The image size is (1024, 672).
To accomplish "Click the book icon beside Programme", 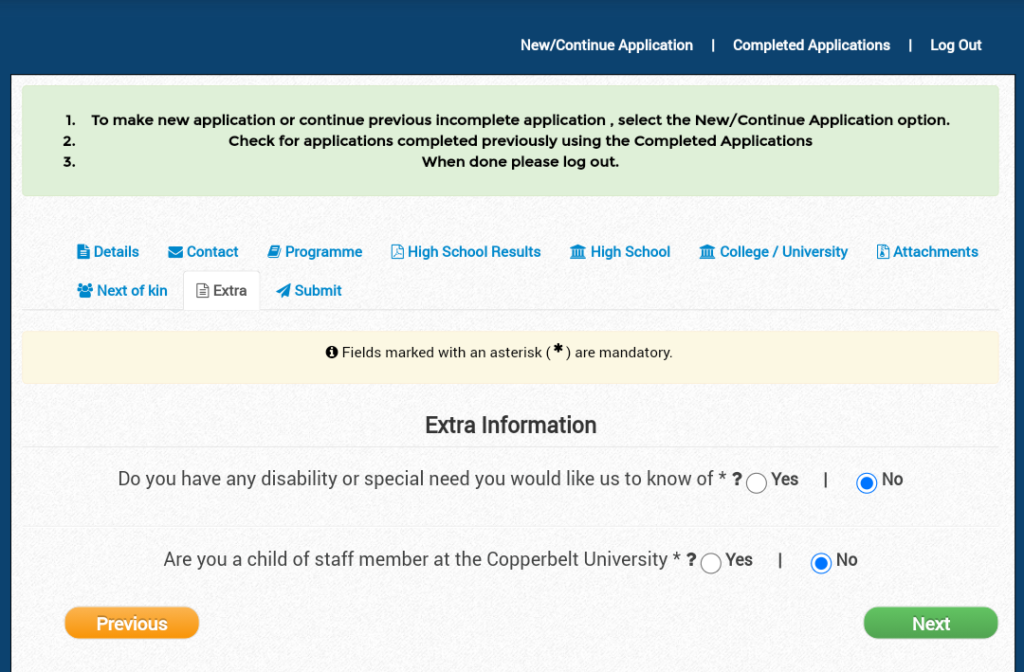I will pyautogui.click(x=274, y=252).
